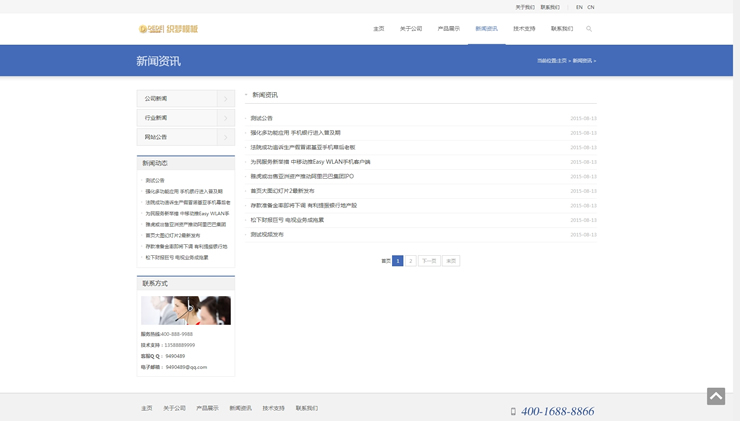Open the 技术支持 top navigation menu
The height and width of the screenshot is (421, 740).
[524, 29]
